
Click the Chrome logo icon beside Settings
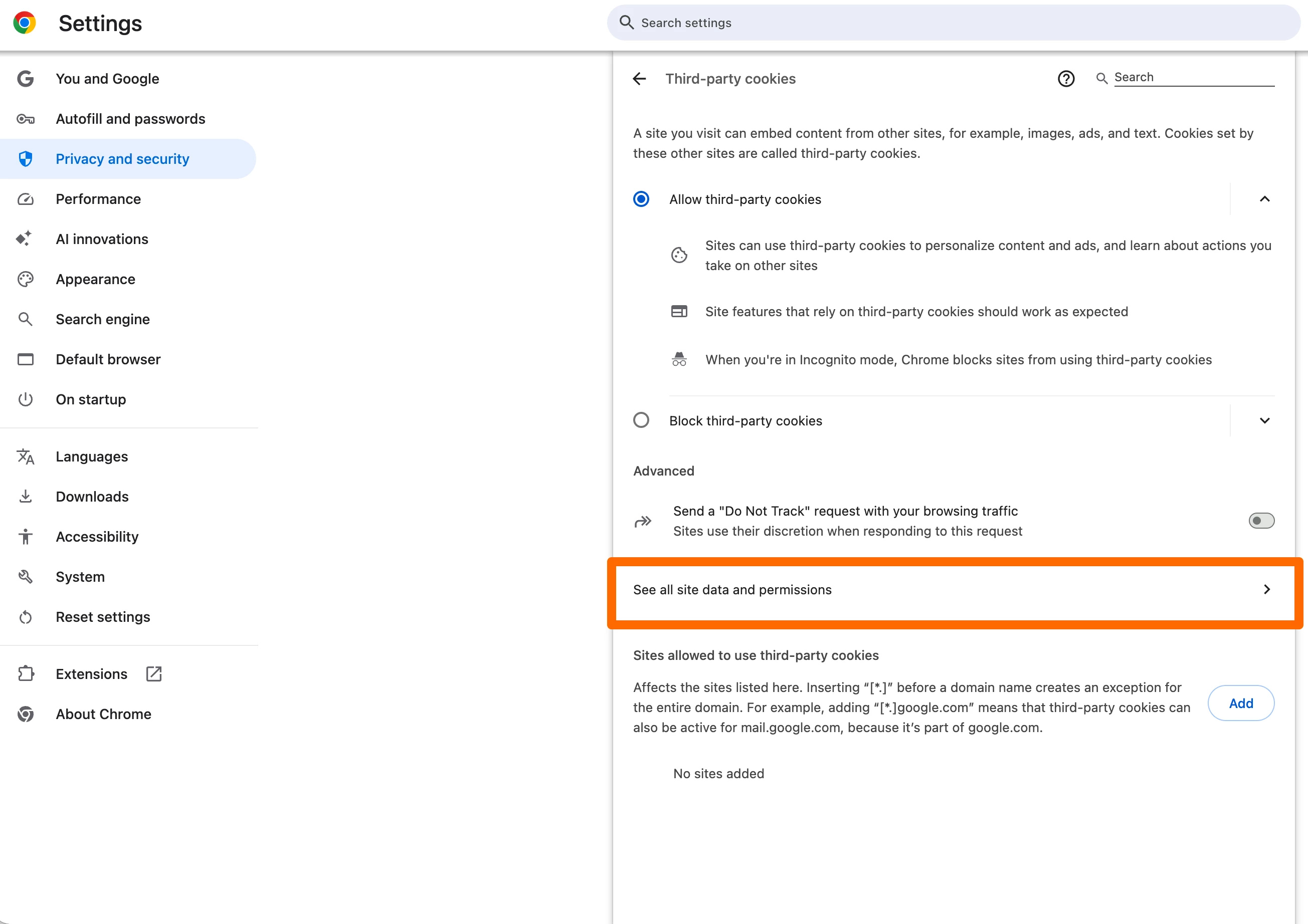point(25,24)
